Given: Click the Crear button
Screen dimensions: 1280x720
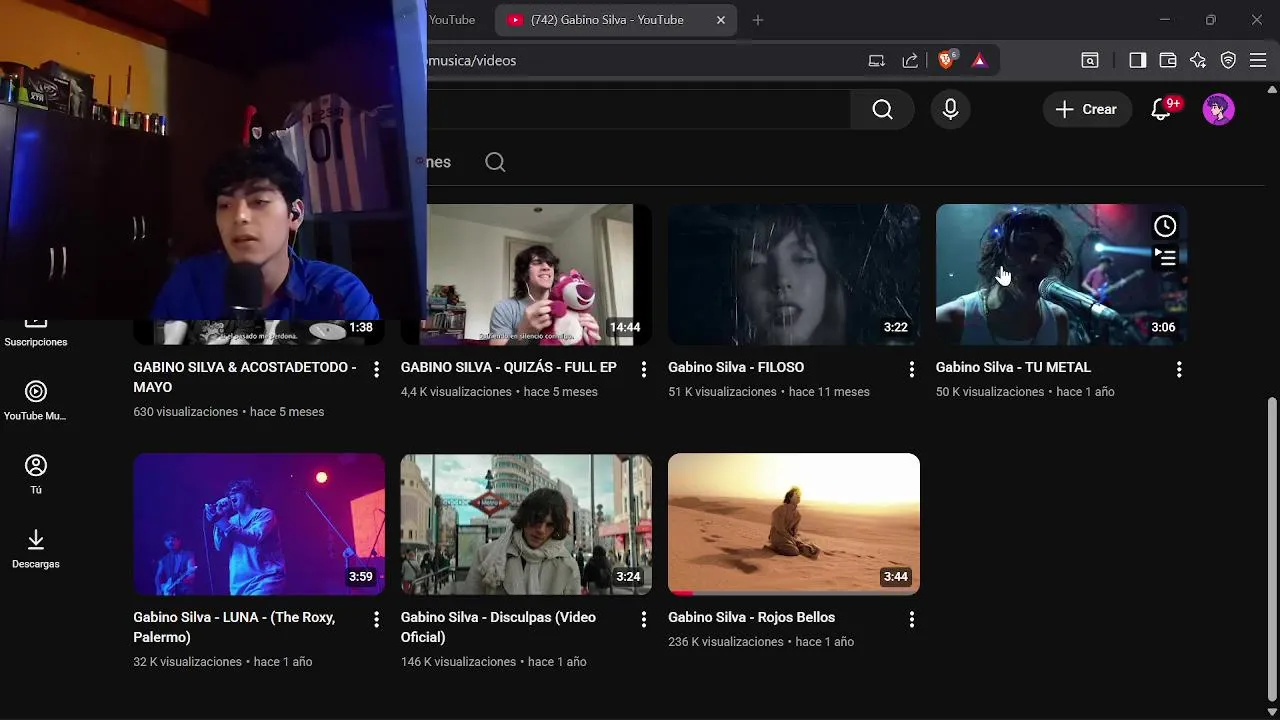Looking at the screenshot, I should click(1087, 109).
